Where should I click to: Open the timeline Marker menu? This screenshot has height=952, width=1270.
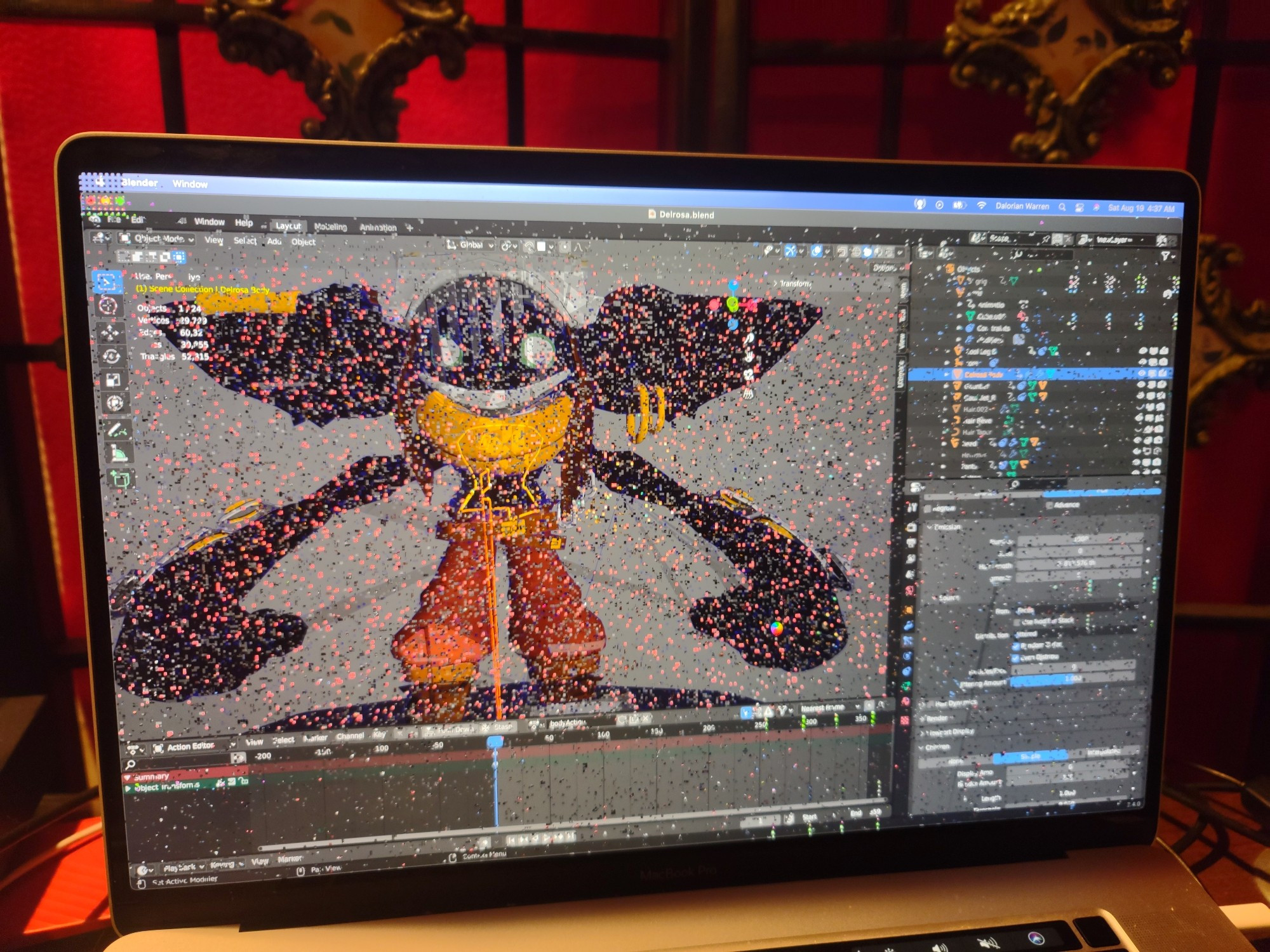pos(290,859)
